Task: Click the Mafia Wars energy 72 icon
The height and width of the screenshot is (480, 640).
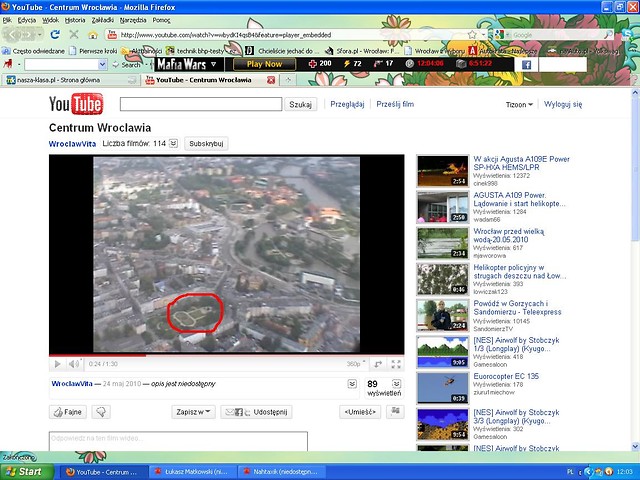Action: point(347,64)
